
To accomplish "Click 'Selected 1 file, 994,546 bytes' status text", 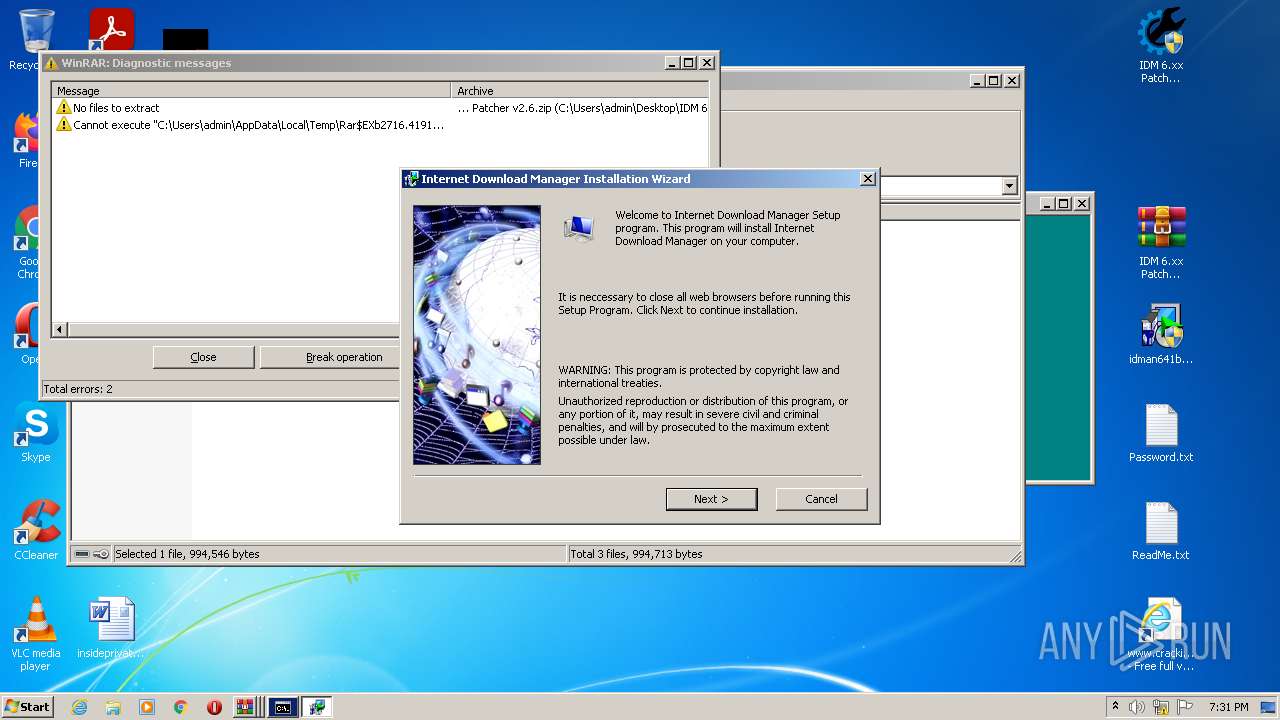I will pos(187,554).
